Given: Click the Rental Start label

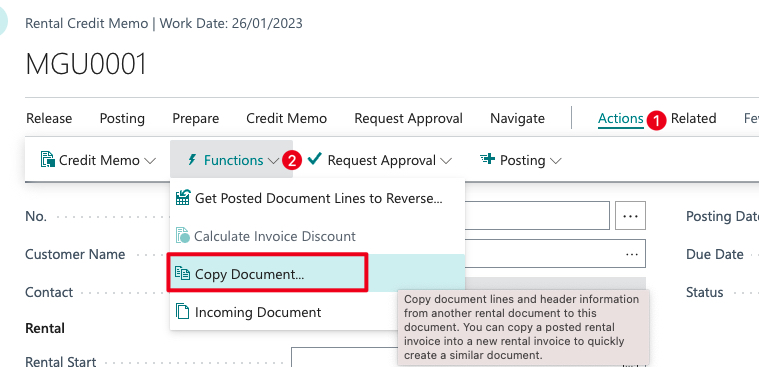Looking at the screenshot, I should 61,361.
